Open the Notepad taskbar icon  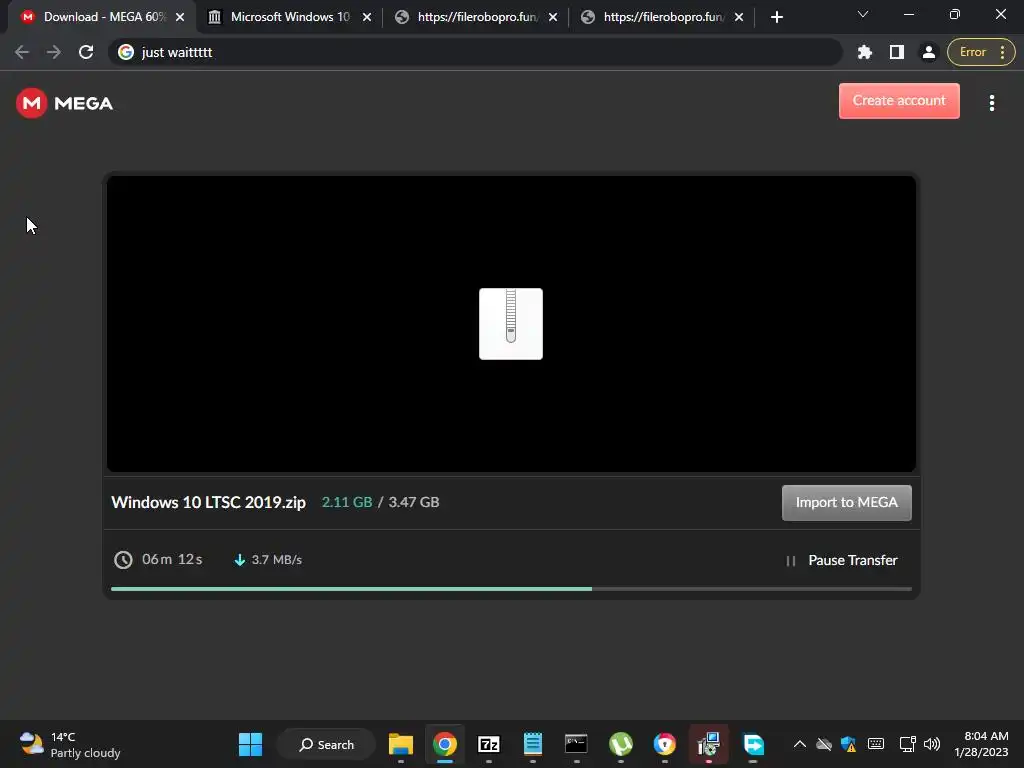tap(533, 744)
